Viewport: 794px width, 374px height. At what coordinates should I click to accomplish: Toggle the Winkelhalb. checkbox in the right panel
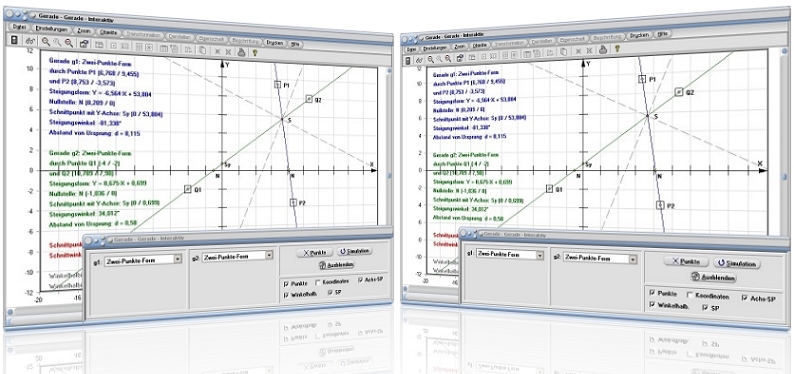653,305
